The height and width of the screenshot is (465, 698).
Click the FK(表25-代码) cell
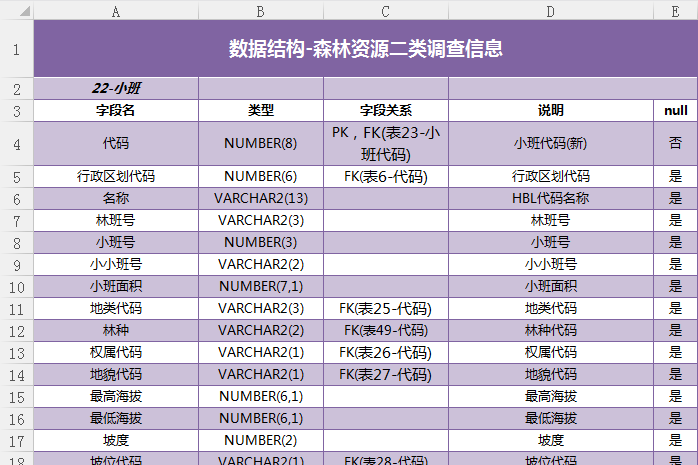coord(385,309)
